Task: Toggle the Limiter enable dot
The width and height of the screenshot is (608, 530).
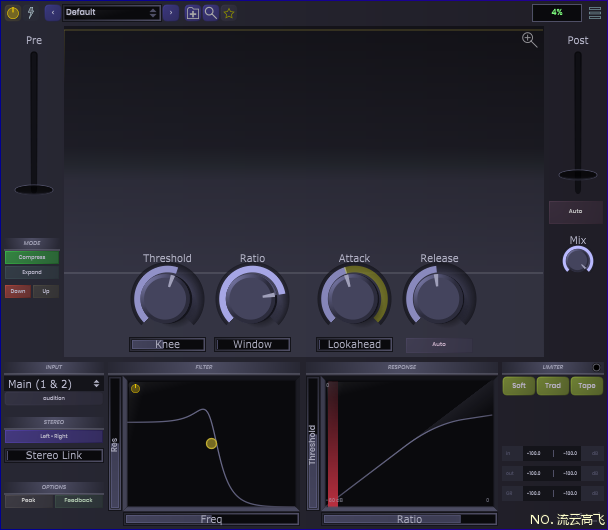Action: pos(596,367)
